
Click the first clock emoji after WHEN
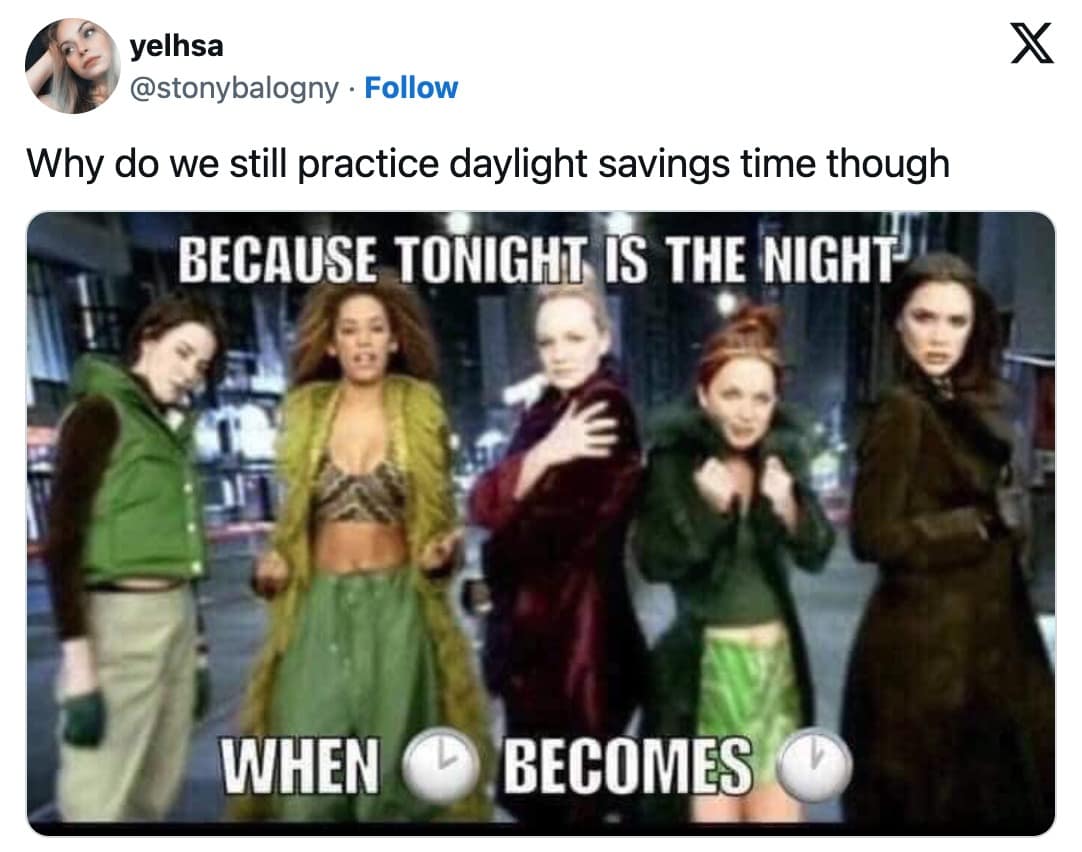coord(440,765)
